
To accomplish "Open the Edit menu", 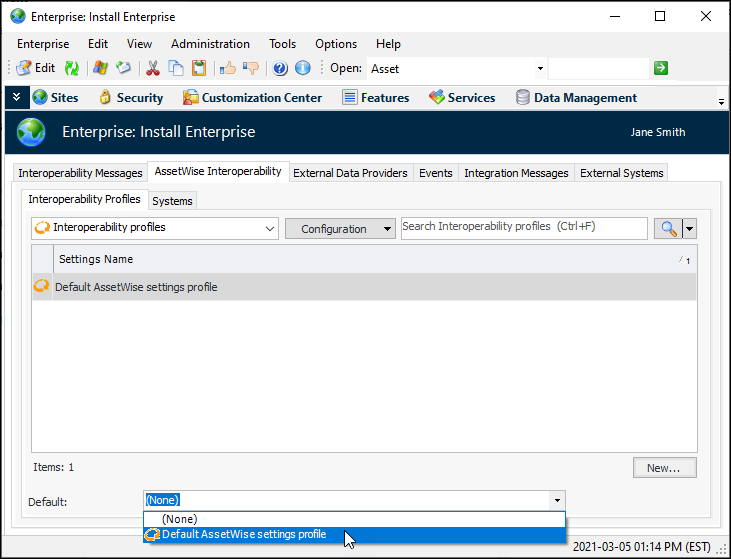I will click(x=98, y=44).
